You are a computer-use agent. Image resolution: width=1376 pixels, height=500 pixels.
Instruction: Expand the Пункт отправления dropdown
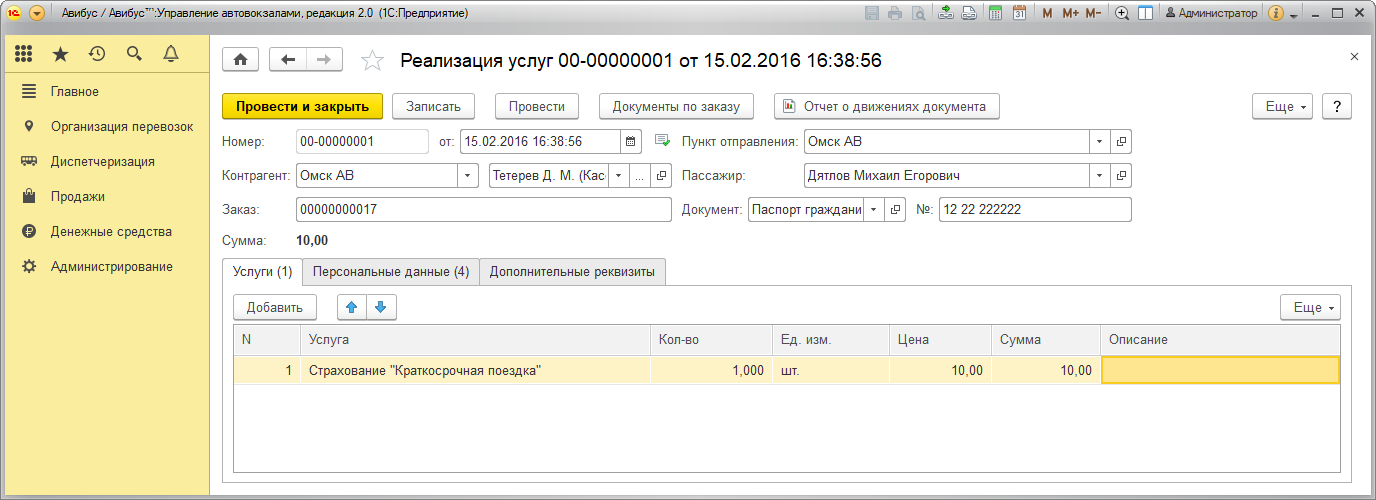click(1100, 141)
